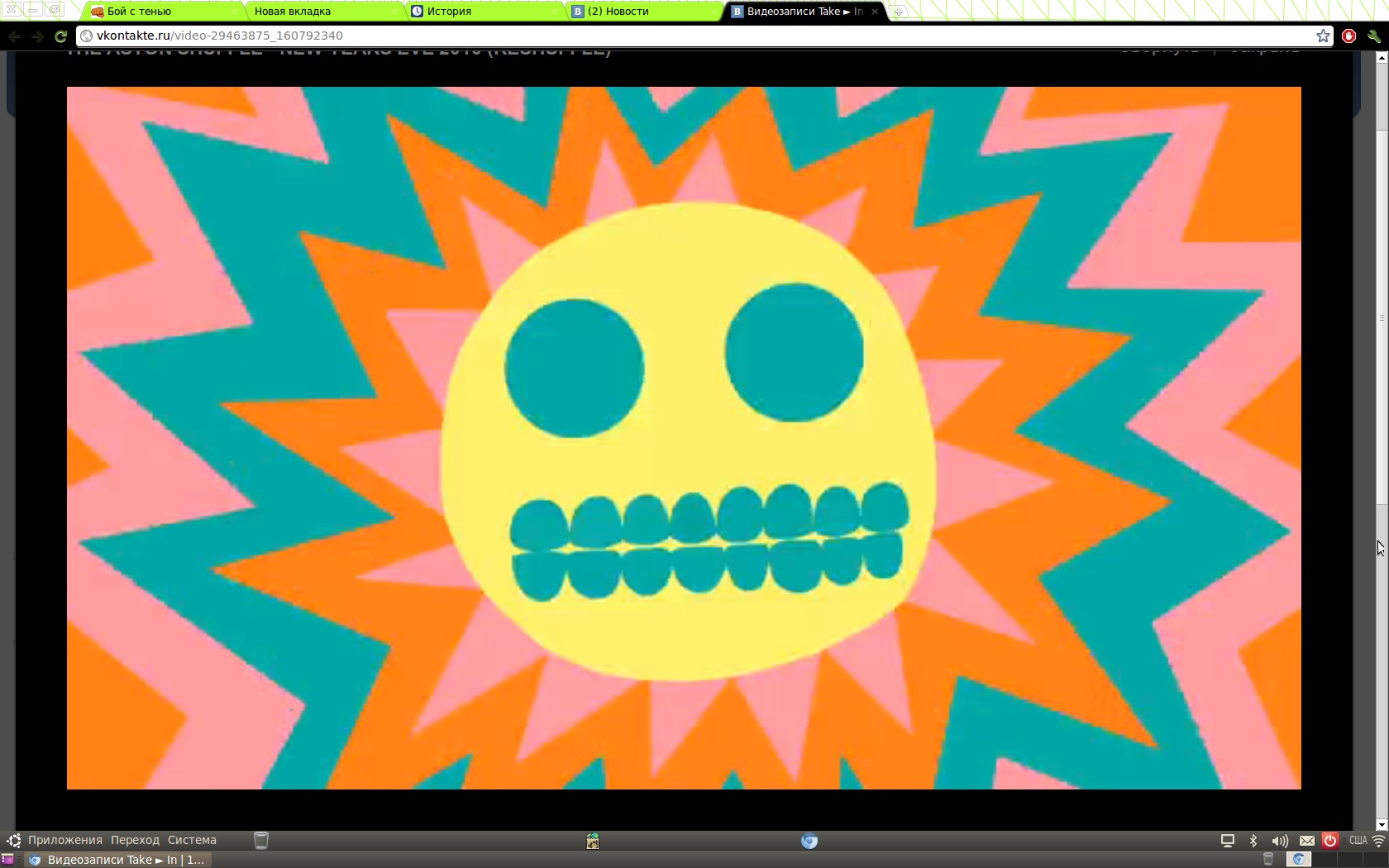
Task: Open trash applet in bottom taskbar
Action: coord(1268,860)
